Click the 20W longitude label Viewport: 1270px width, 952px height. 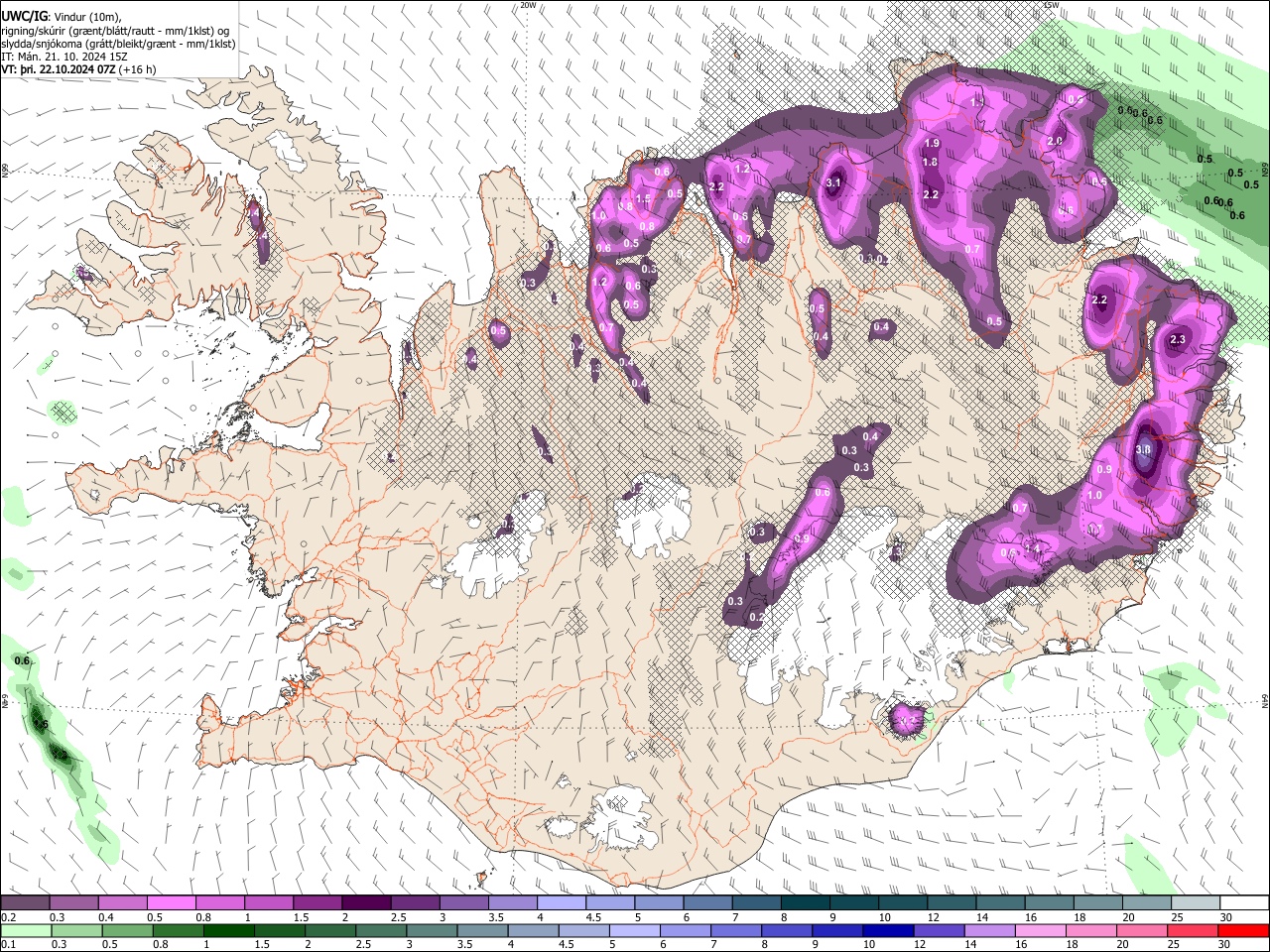pos(528,5)
